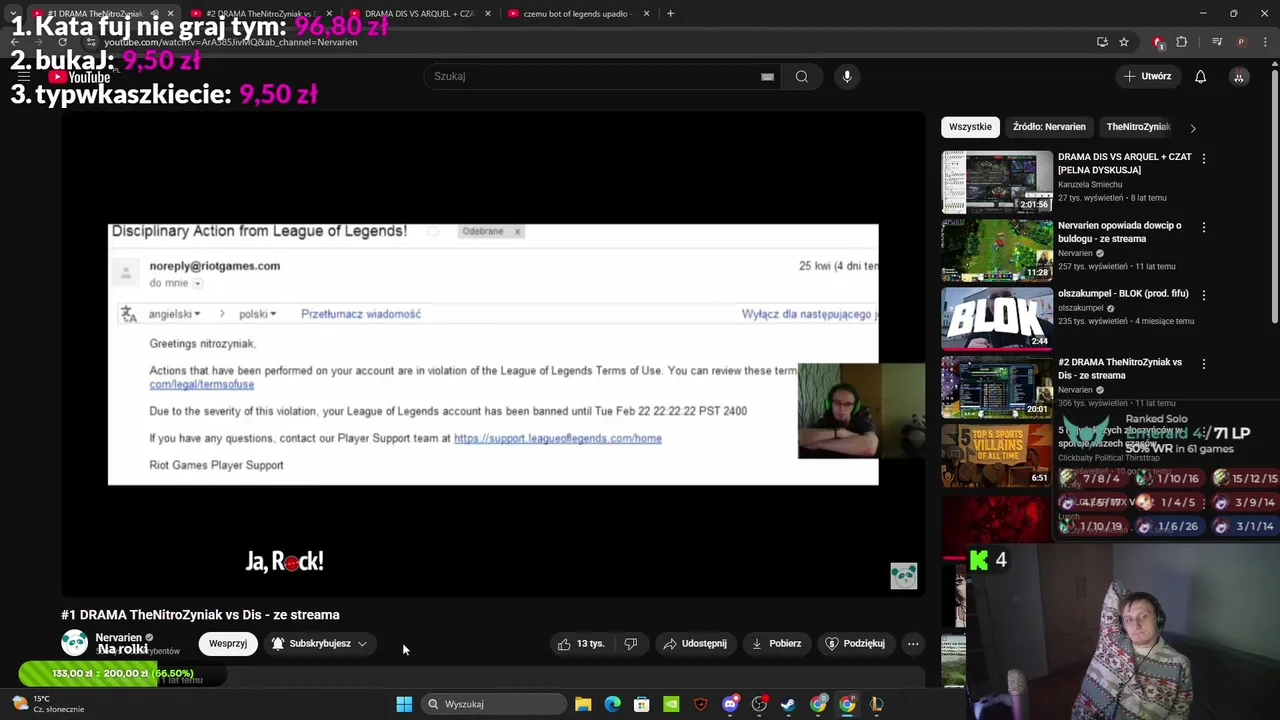Close the 'czemu bot of legends upadło' tab
The height and width of the screenshot is (720, 1280).
646,13
